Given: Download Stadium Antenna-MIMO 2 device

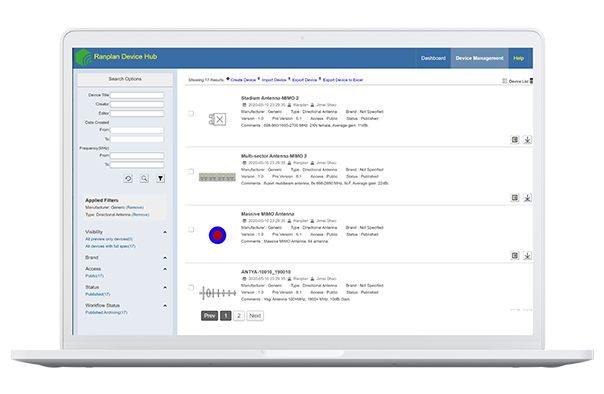Looking at the screenshot, I should click(527, 139).
